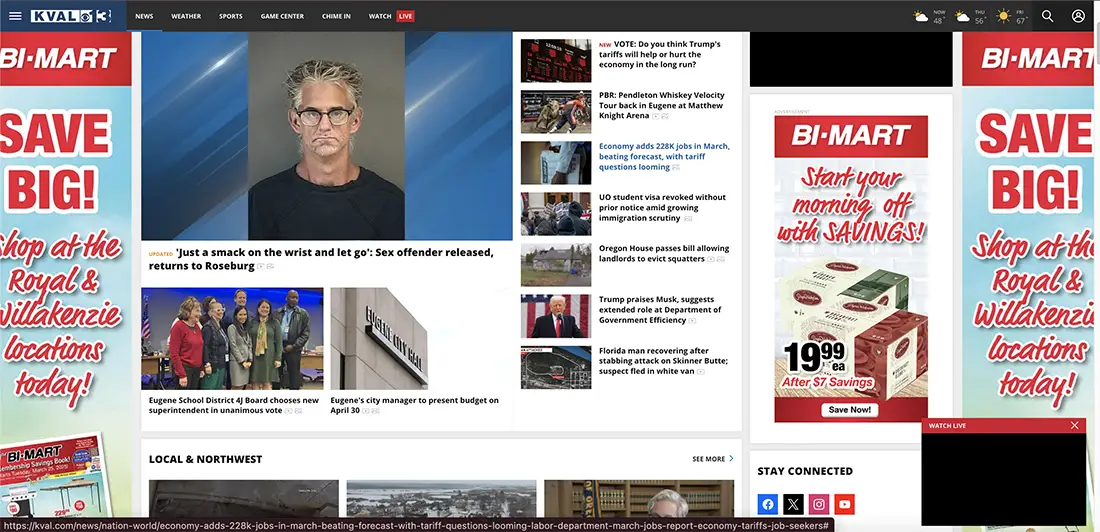The image size is (1100, 532).
Task: Open the Instagram social icon
Action: [819, 504]
